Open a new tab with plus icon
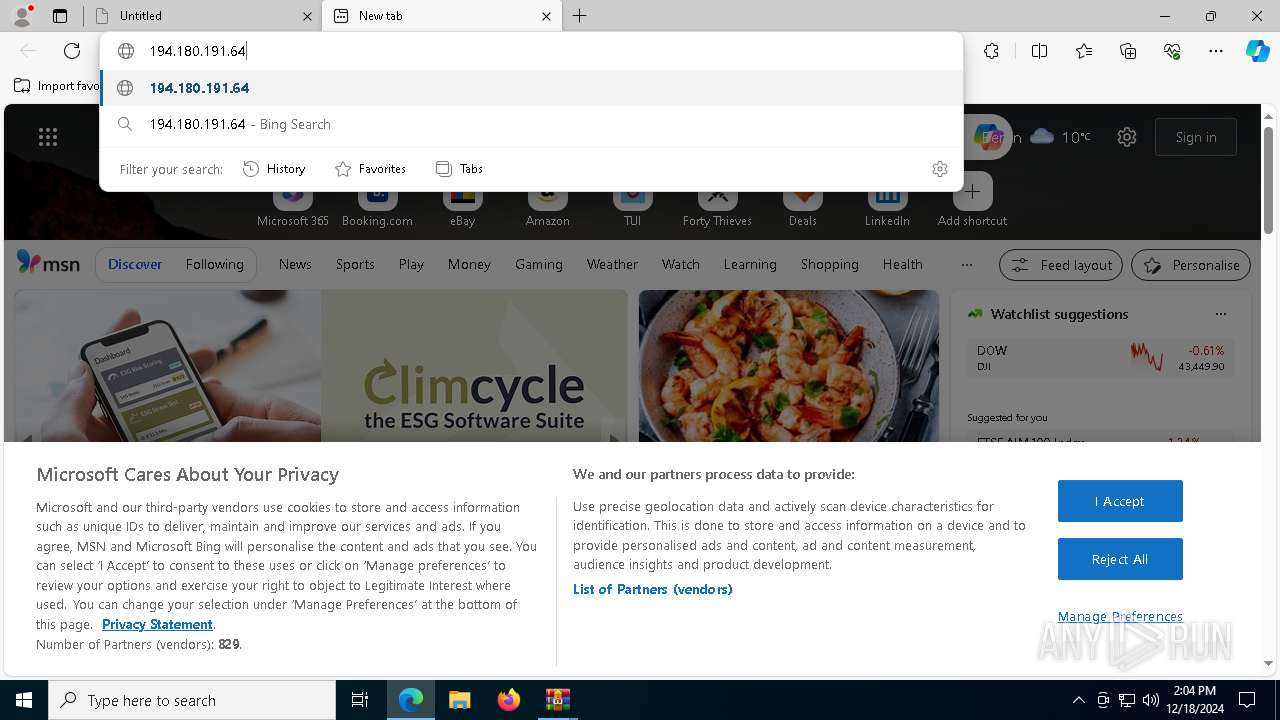Viewport: 1280px width, 720px height. (580, 16)
